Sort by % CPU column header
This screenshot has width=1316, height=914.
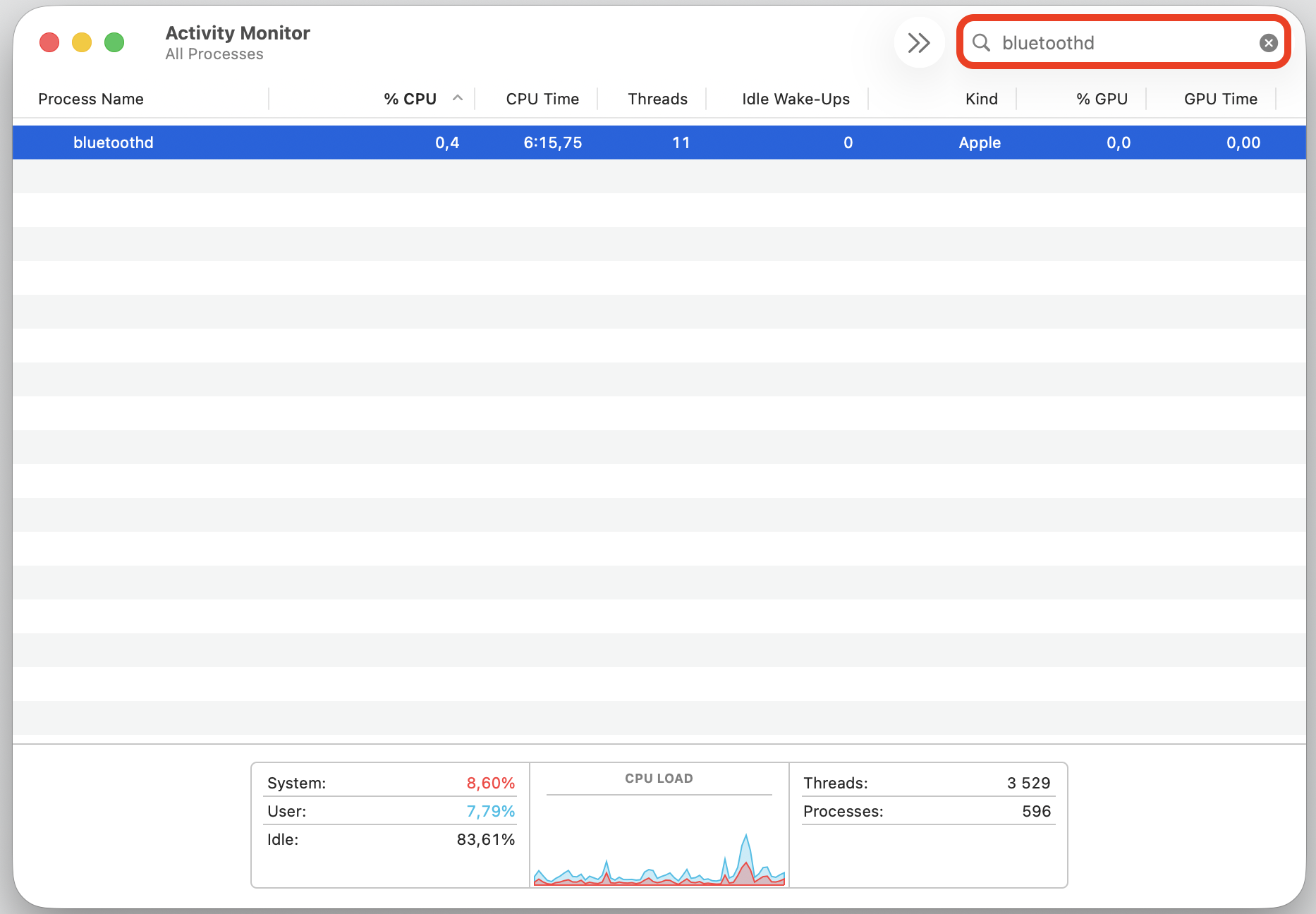410,99
